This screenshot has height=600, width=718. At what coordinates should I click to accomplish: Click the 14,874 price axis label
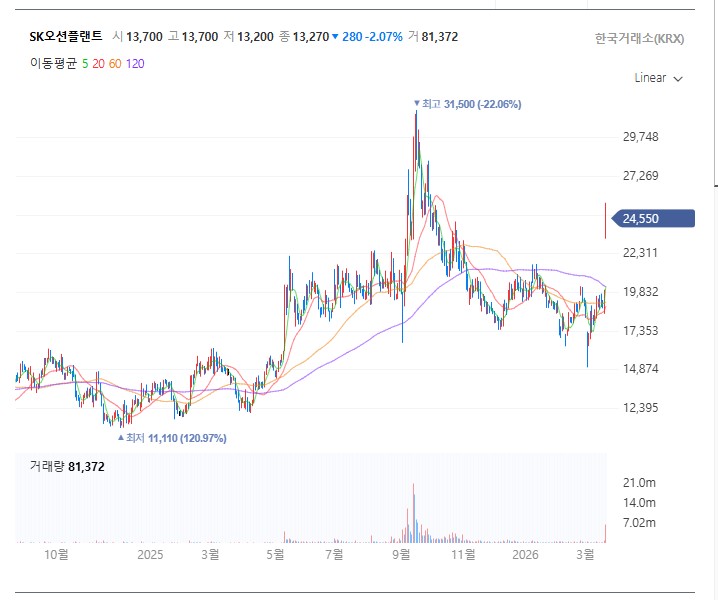pos(640,369)
